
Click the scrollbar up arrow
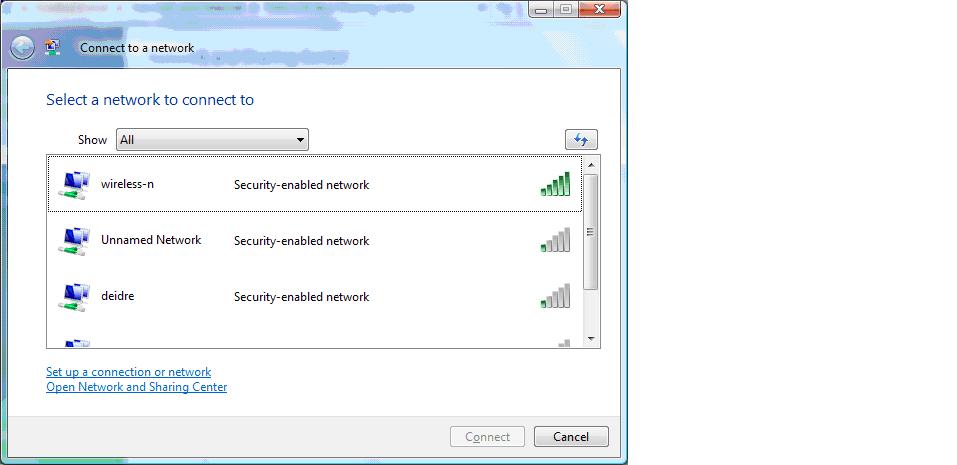coord(591,165)
